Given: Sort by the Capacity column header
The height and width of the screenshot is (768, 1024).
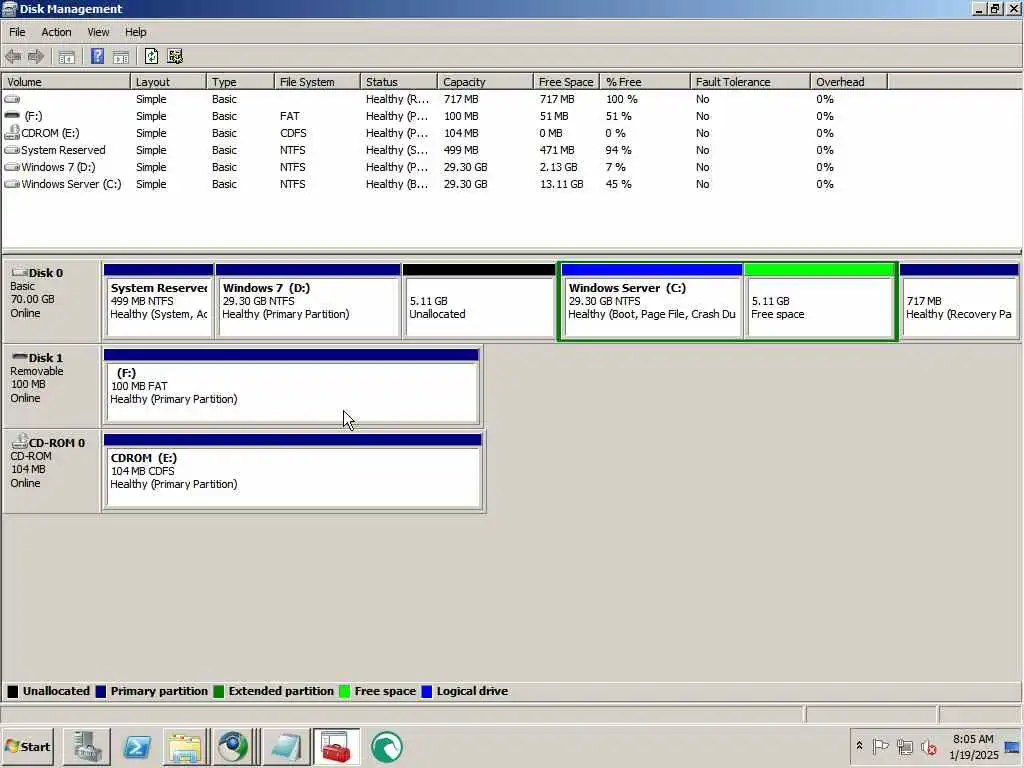Looking at the screenshot, I should pos(485,82).
